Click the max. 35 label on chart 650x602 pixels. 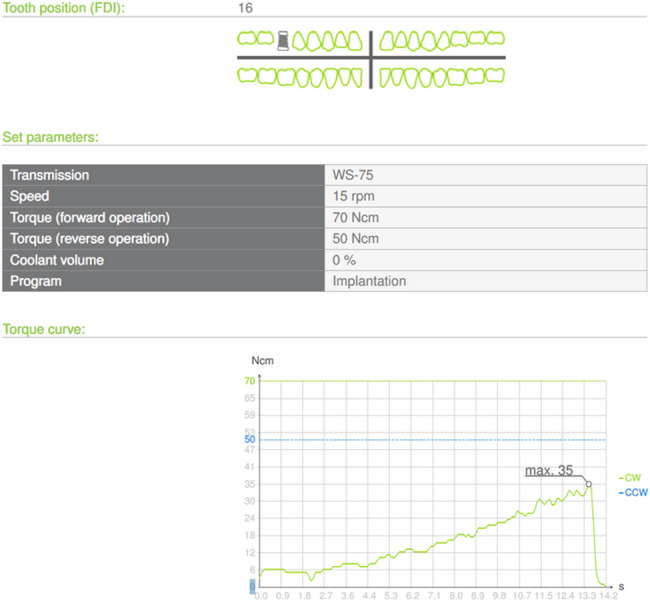549,470
